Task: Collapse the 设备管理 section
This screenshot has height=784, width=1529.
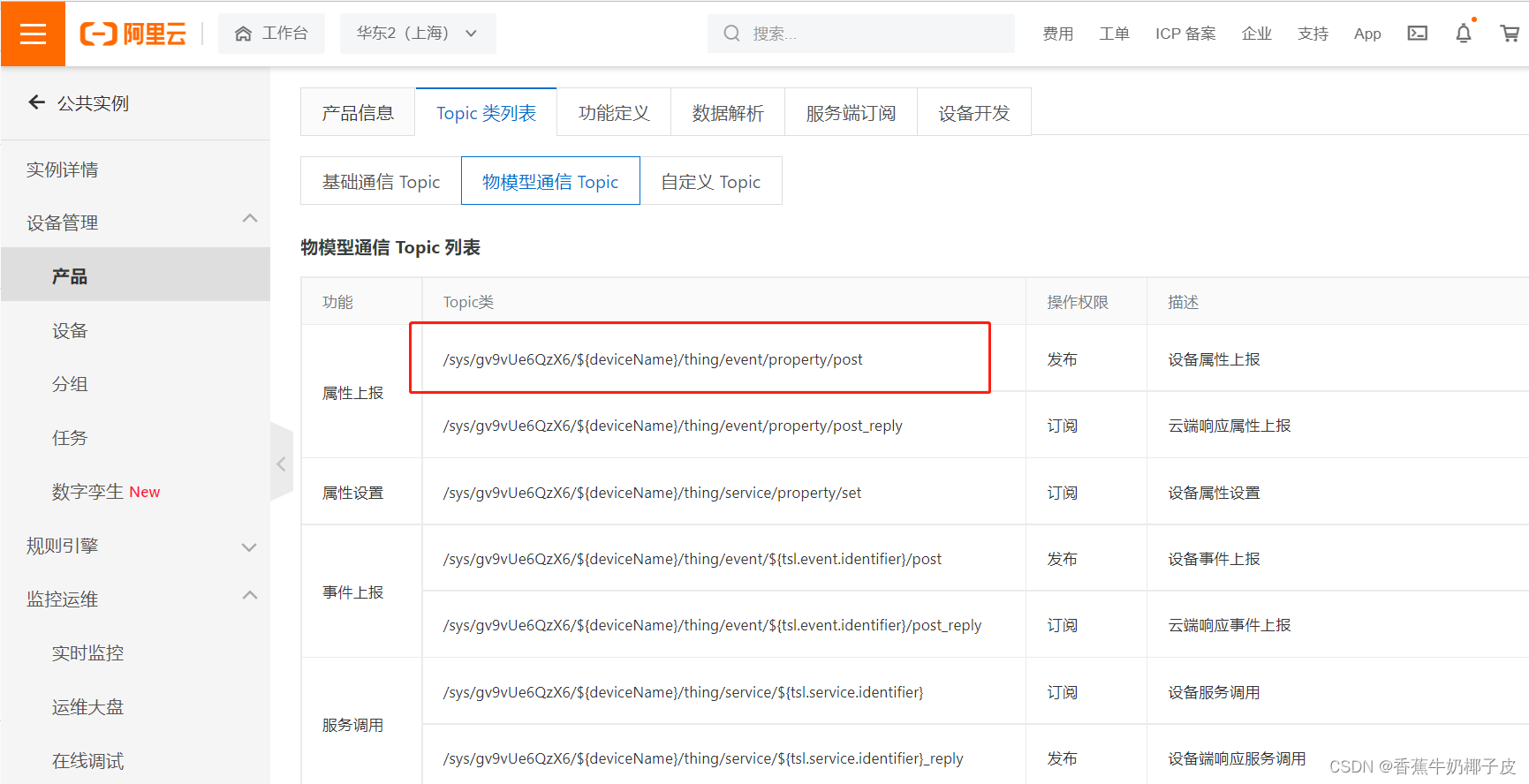Action: pyautogui.click(x=250, y=218)
